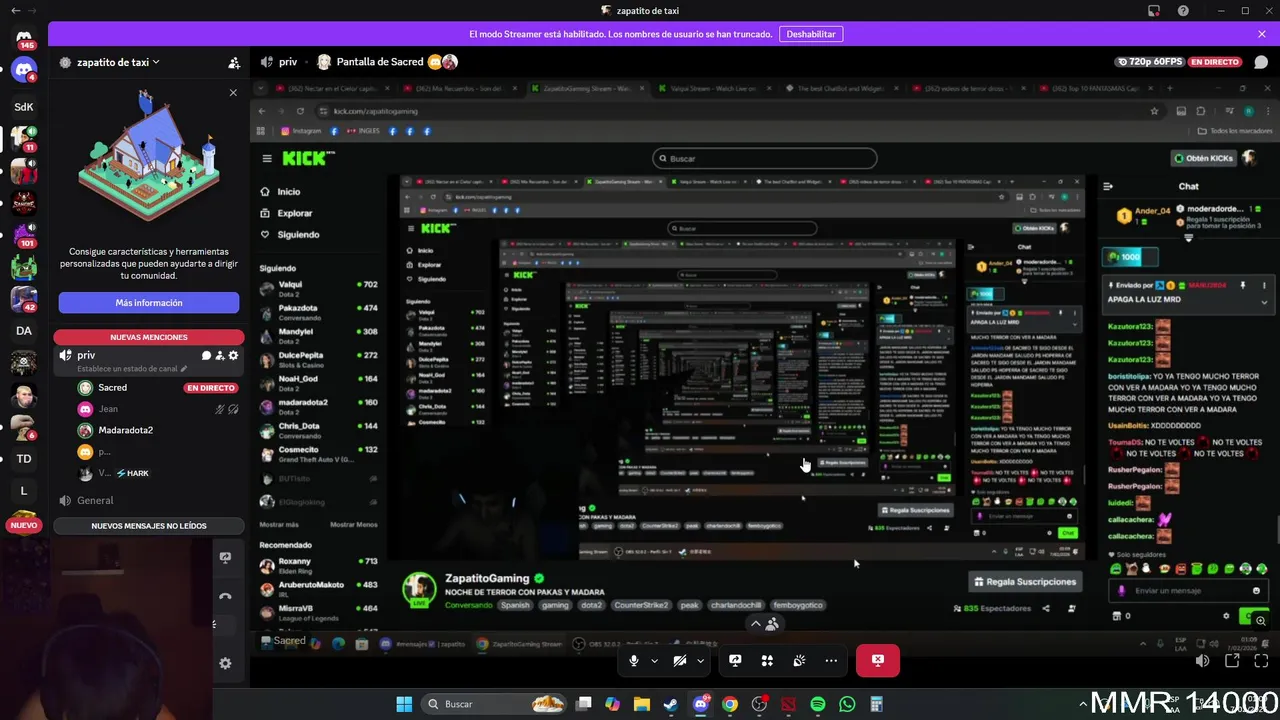This screenshot has height=720, width=1280.
Task: Disconnect with red hang-up button
Action: tap(877, 660)
